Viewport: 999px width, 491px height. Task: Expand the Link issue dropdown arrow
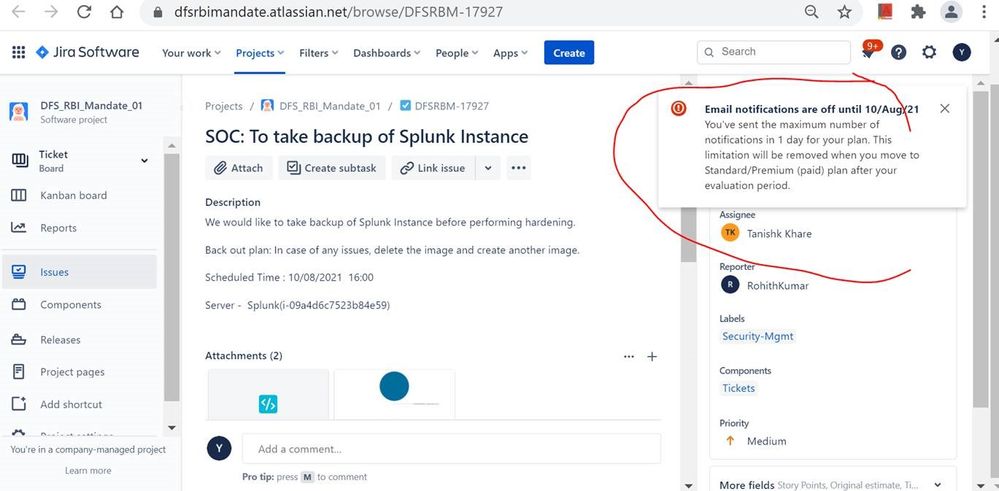(x=488, y=168)
